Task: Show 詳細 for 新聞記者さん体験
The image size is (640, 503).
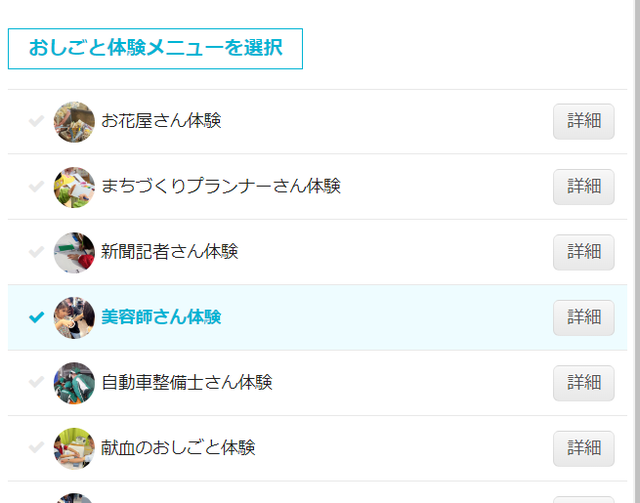Action: pyautogui.click(x=584, y=252)
